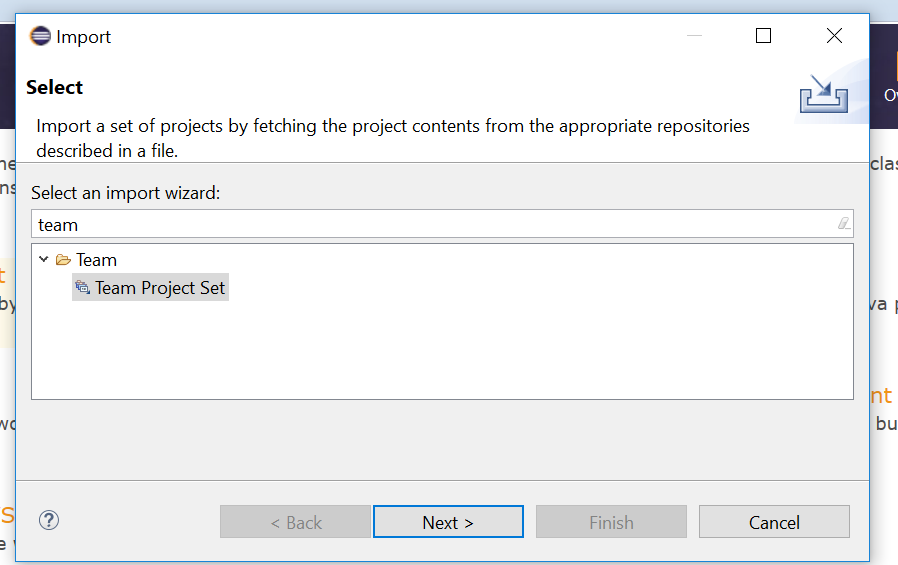This screenshot has width=898, height=565.
Task: Click the 'Select an import wizard:' label
Action: 126,192
